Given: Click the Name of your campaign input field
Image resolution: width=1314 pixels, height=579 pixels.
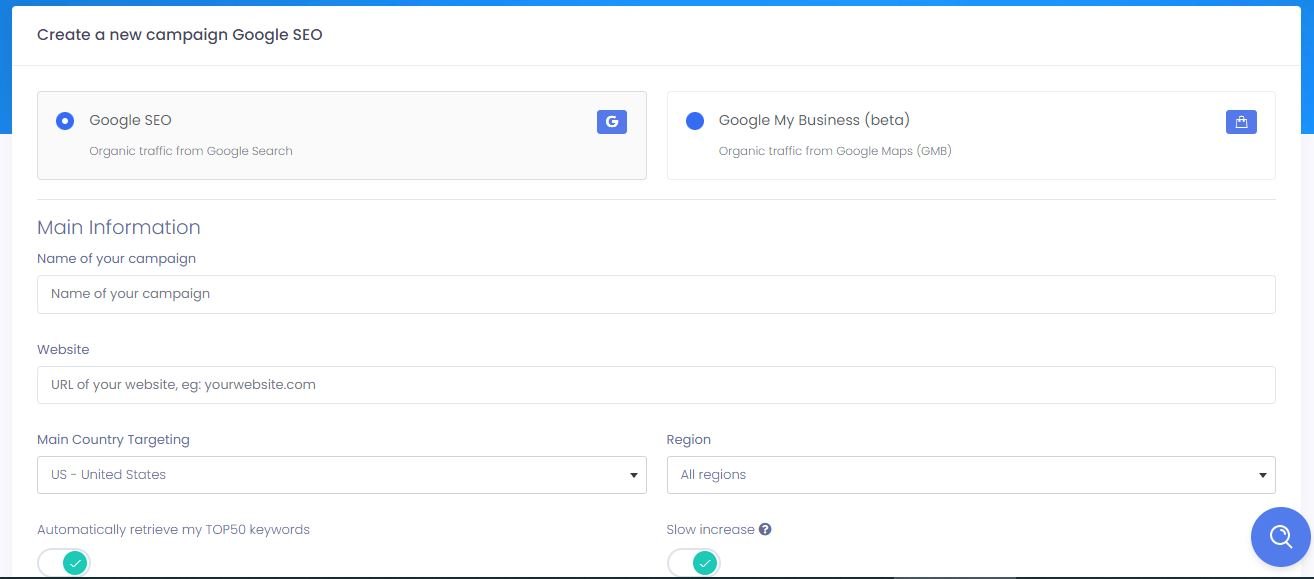Looking at the screenshot, I should [x=656, y=294].
